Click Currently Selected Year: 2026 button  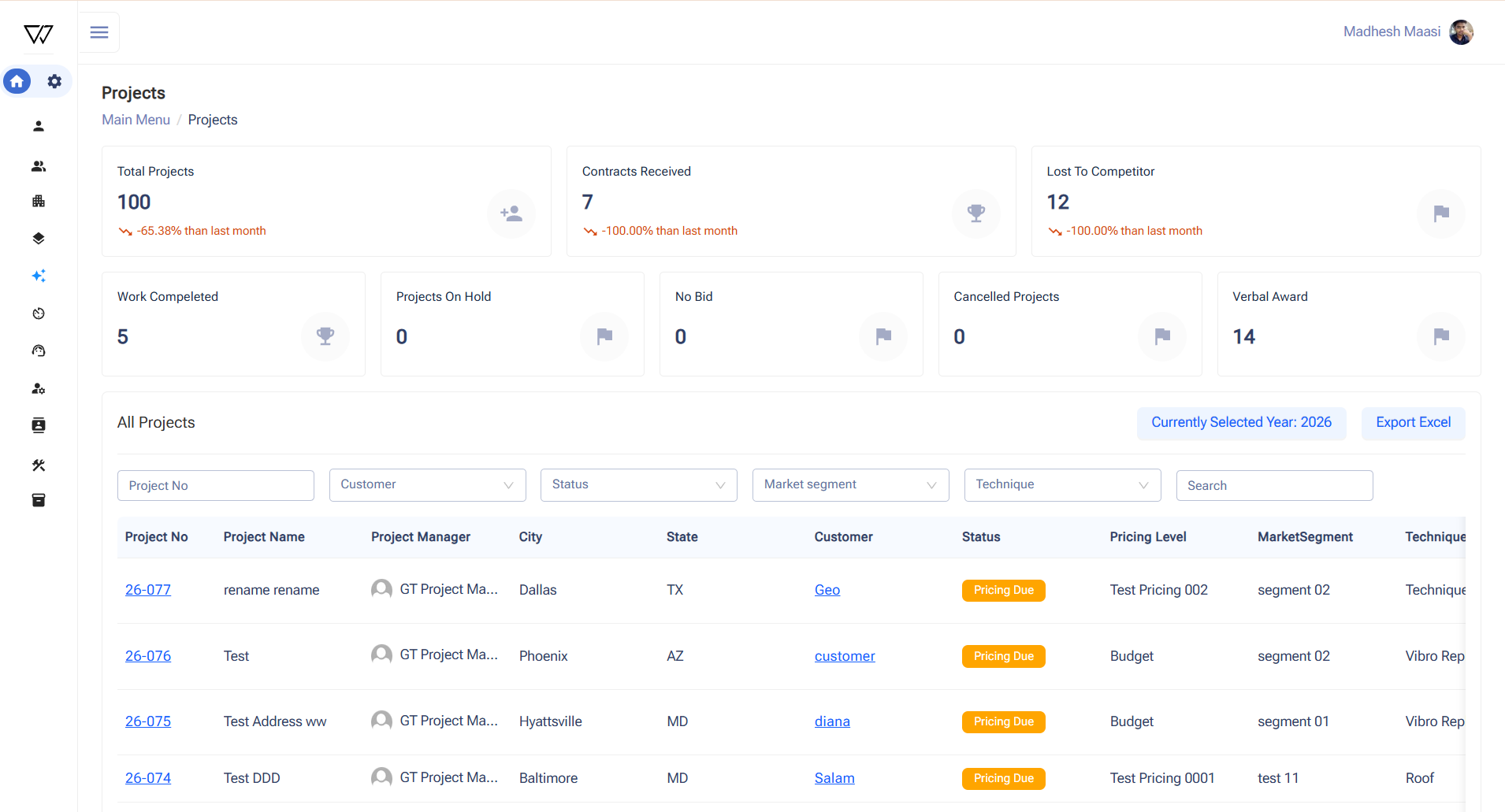(1241, 423)
